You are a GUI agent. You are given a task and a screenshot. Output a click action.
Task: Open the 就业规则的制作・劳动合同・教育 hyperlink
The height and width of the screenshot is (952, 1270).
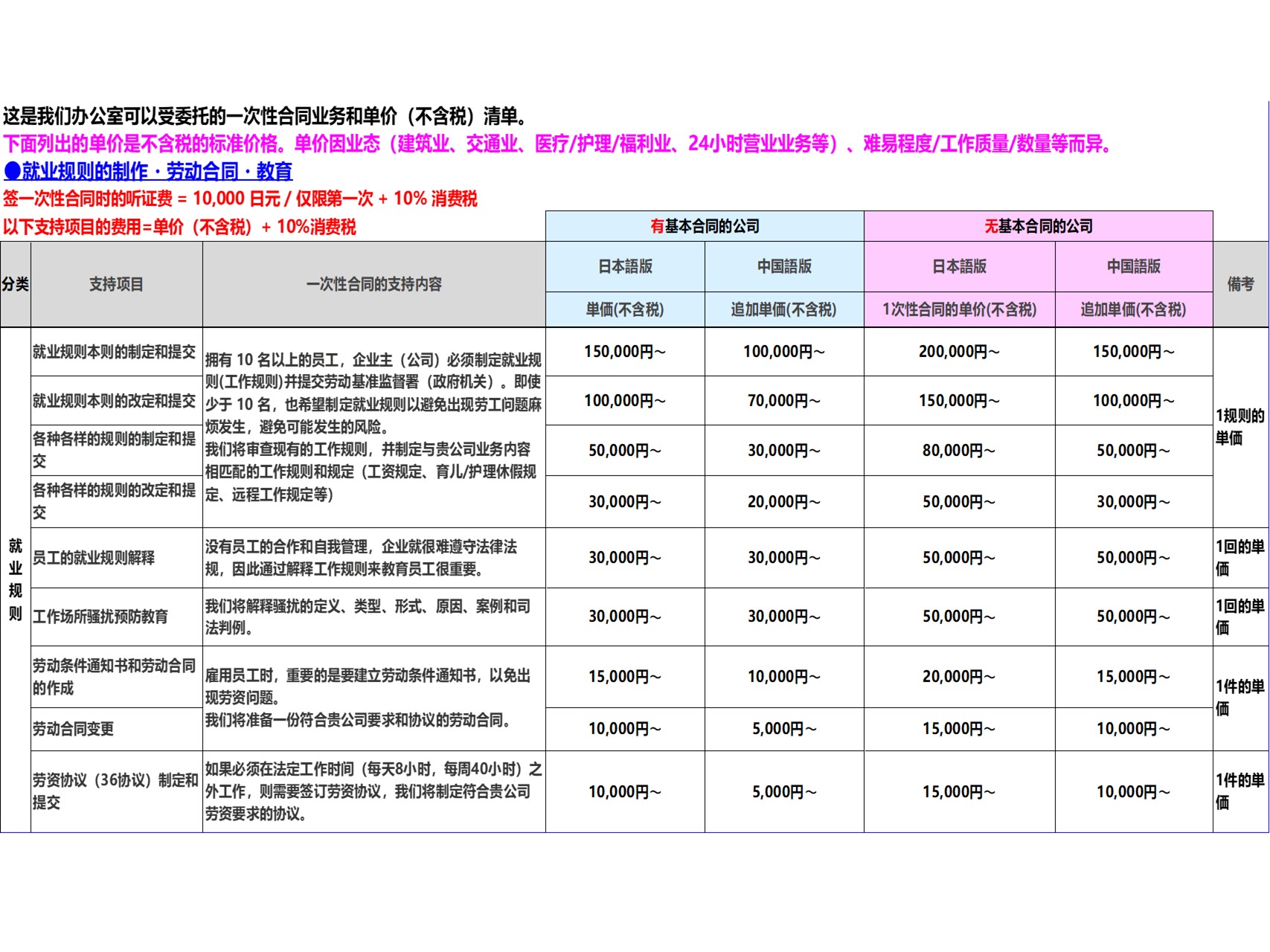click(x=148, y=172)
